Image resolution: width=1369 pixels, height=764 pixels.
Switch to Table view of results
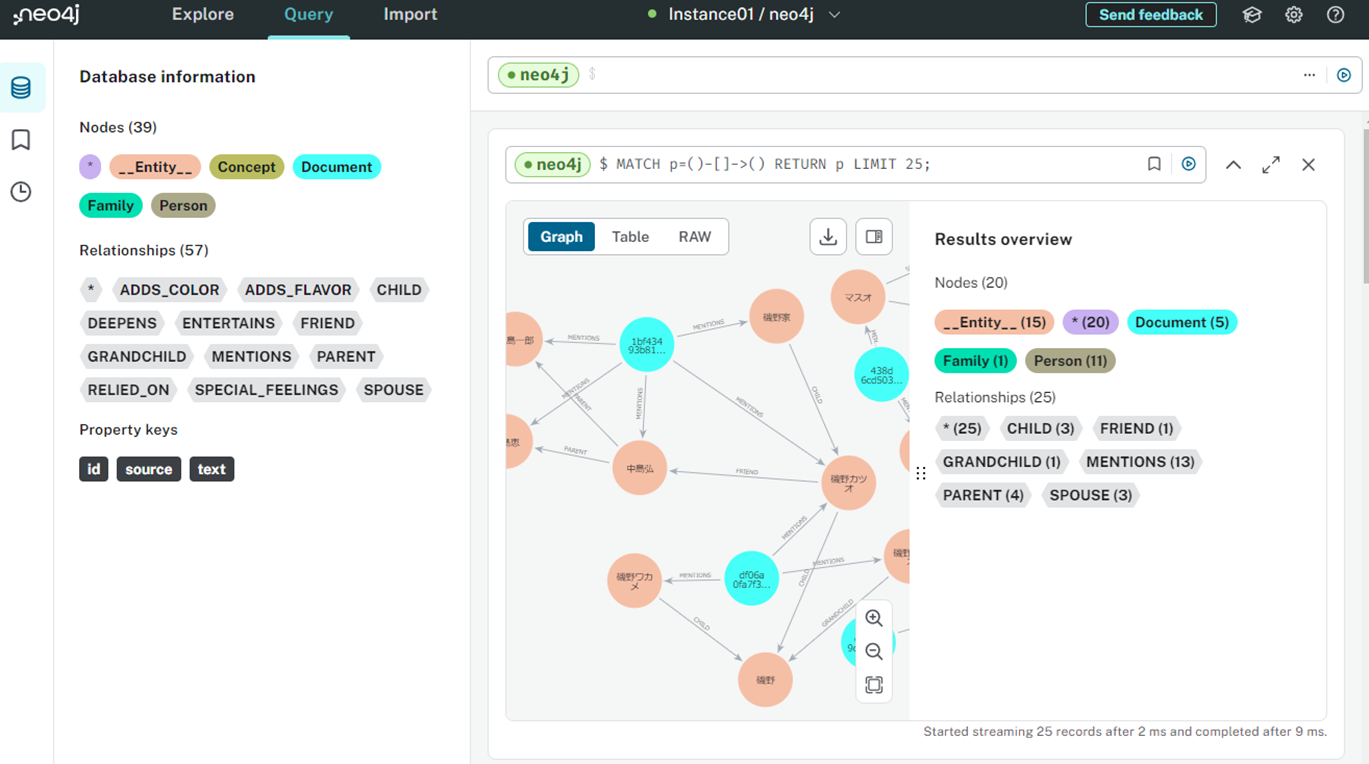(x=630, y=236)
